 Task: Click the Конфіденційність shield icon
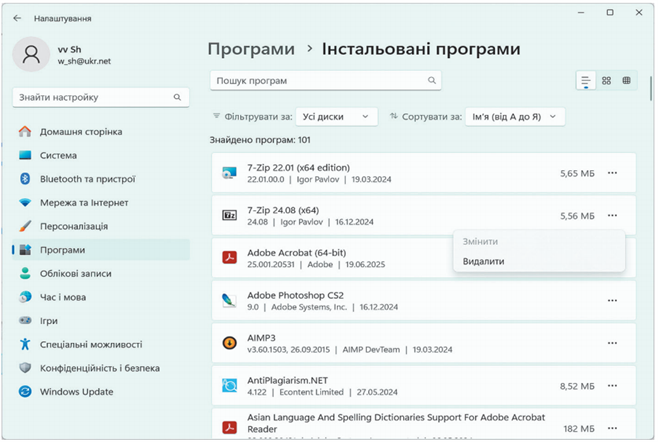[x=25, y=368]
